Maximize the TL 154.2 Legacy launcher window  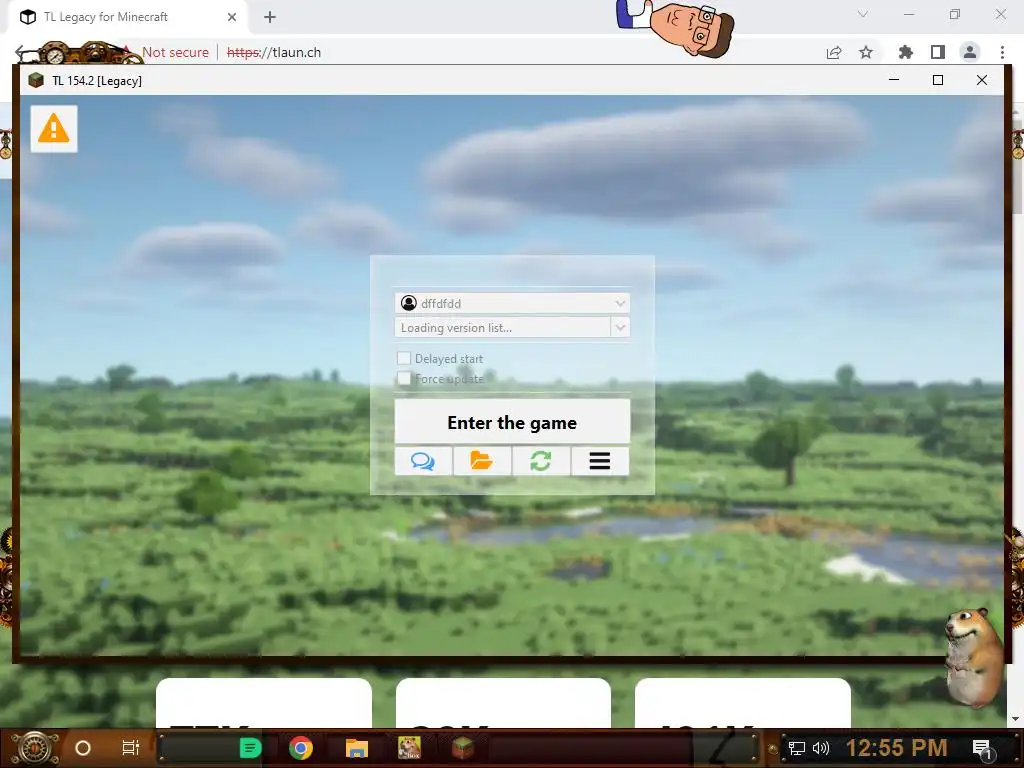(938, 80)
